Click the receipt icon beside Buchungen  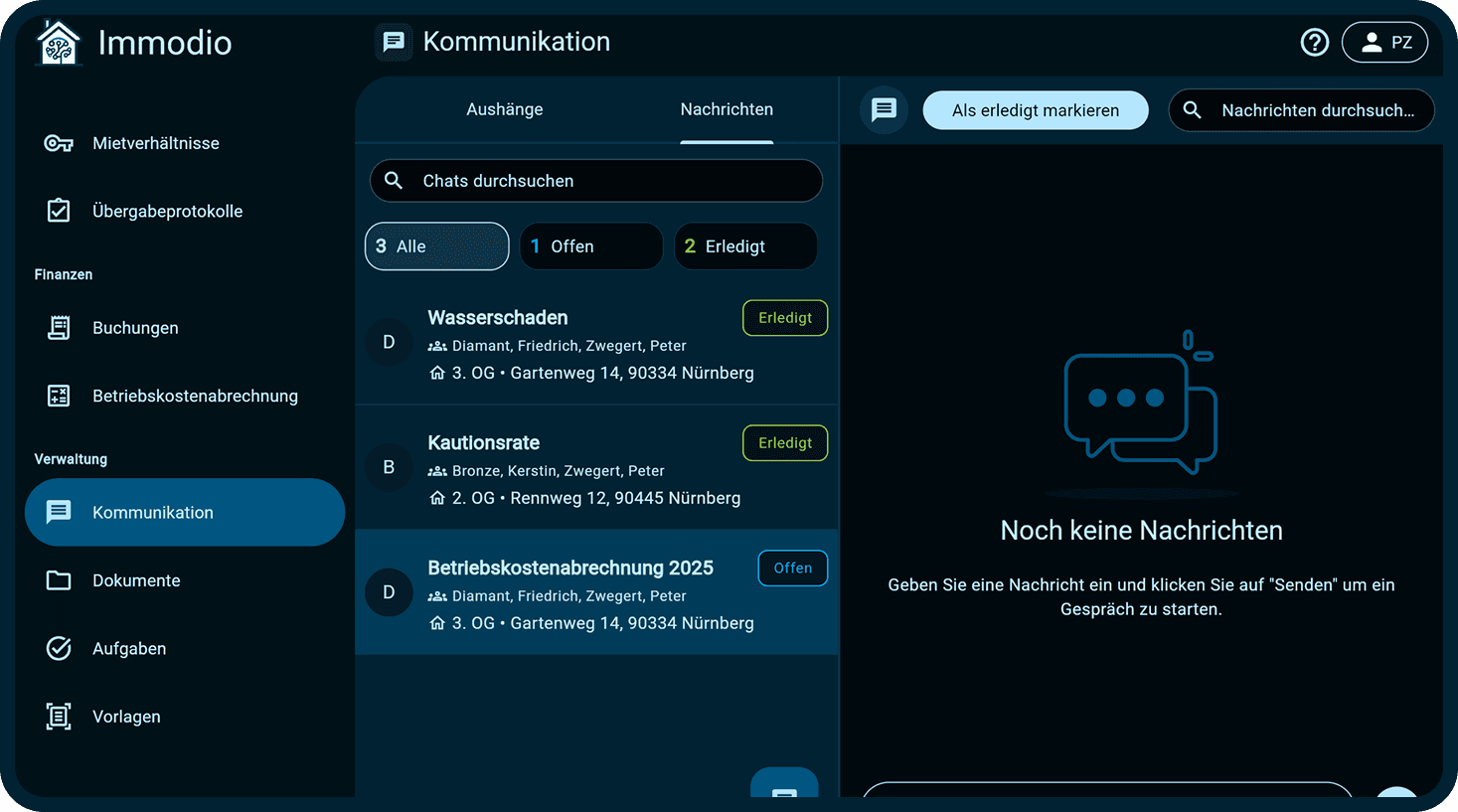click(x=59, y=328)
